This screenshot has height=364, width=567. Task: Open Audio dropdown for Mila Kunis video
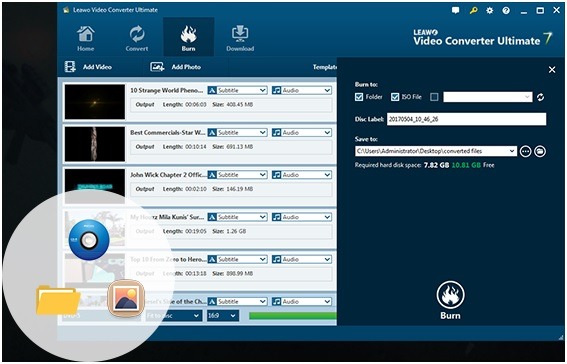302,217
